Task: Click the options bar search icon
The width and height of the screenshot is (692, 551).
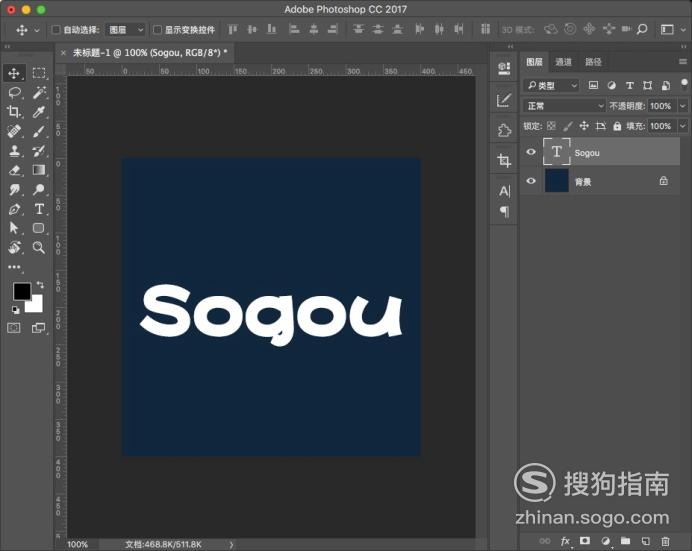Action: tap(643, 29)
